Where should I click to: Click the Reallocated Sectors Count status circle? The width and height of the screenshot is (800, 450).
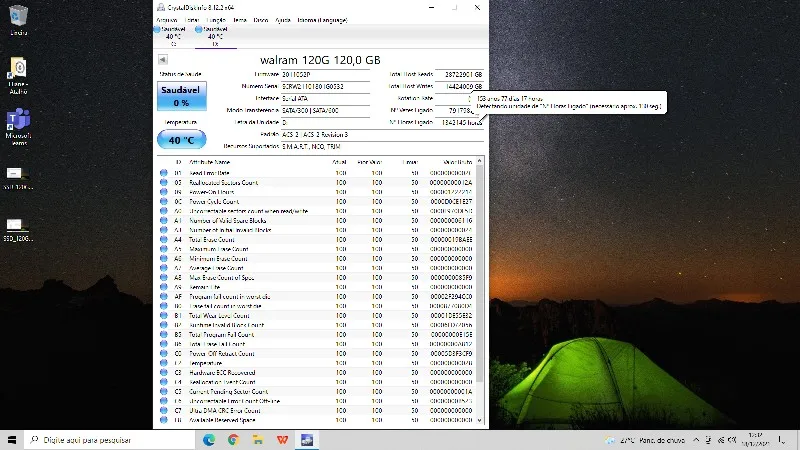pyautogui.click(x=164, y=182)
